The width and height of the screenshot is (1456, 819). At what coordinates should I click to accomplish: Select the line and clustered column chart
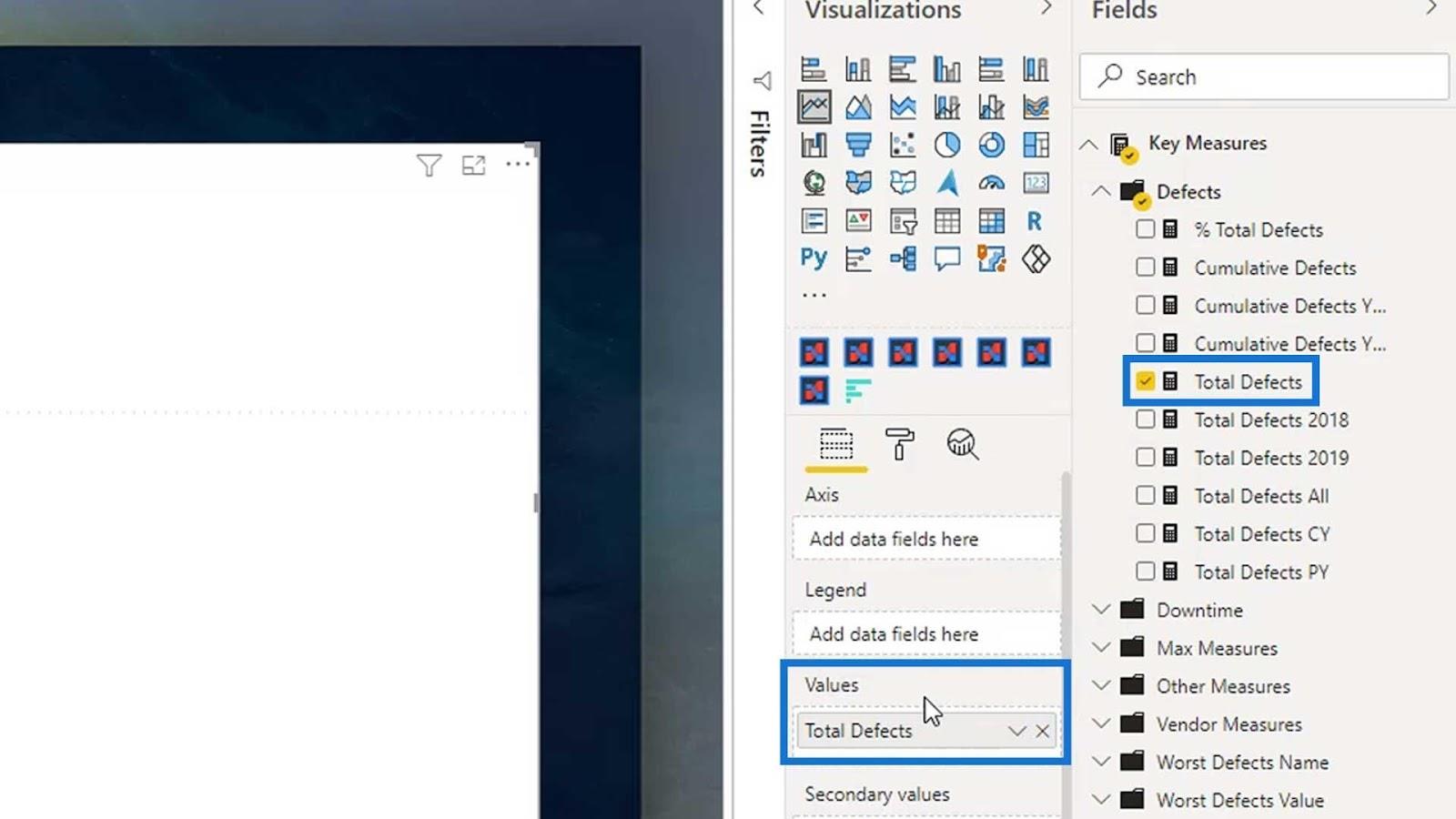coord(991,107)
